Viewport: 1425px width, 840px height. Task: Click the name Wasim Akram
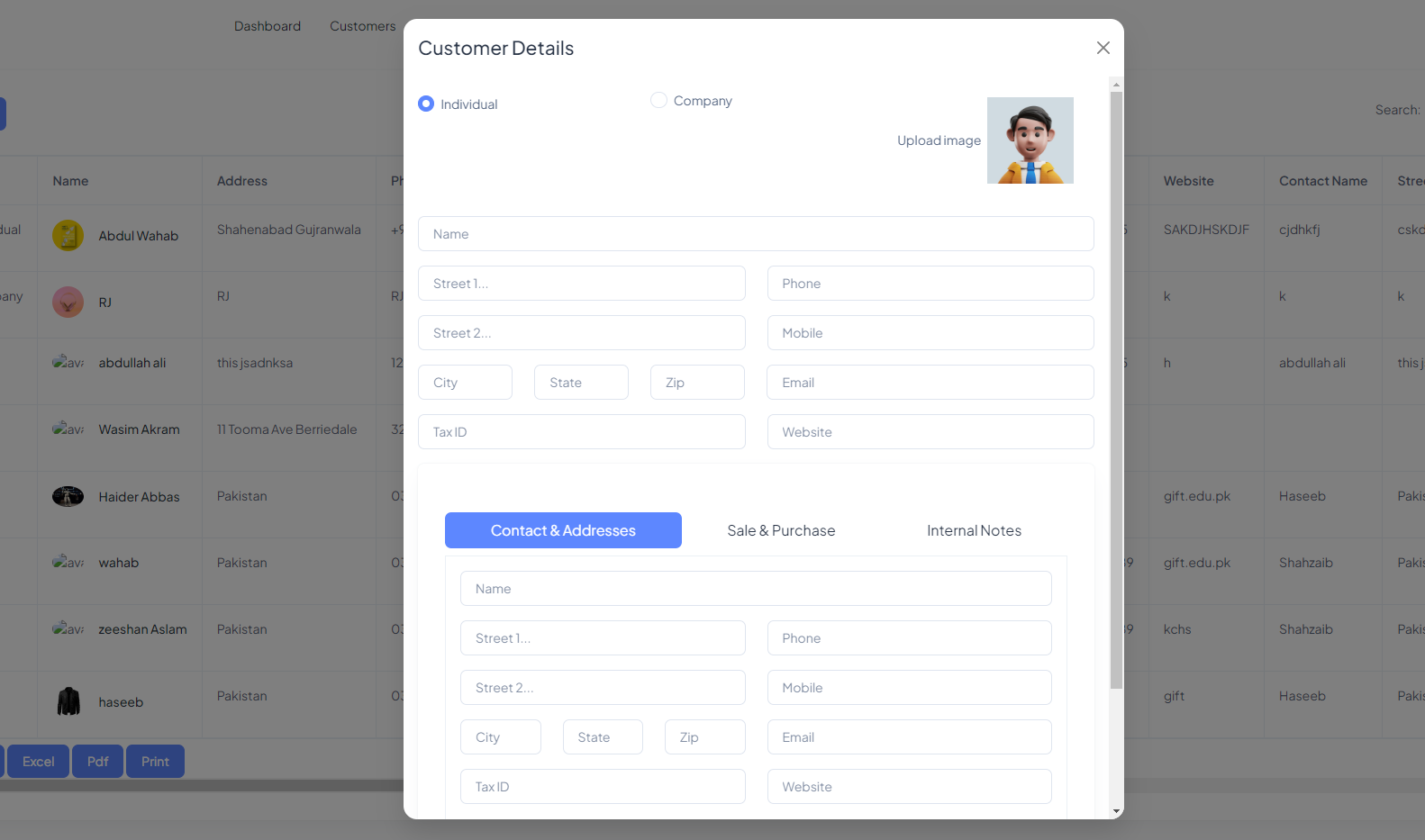(x=140, y=429)
